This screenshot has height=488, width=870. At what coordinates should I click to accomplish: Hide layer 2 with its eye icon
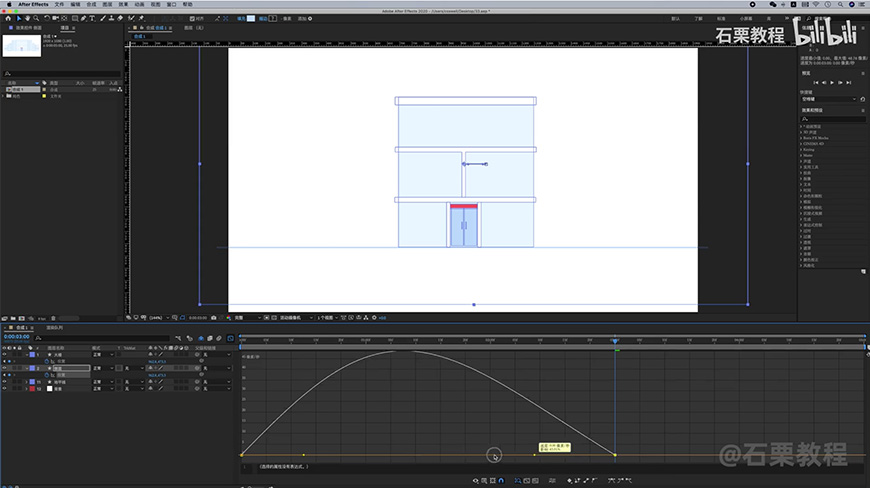4,368
